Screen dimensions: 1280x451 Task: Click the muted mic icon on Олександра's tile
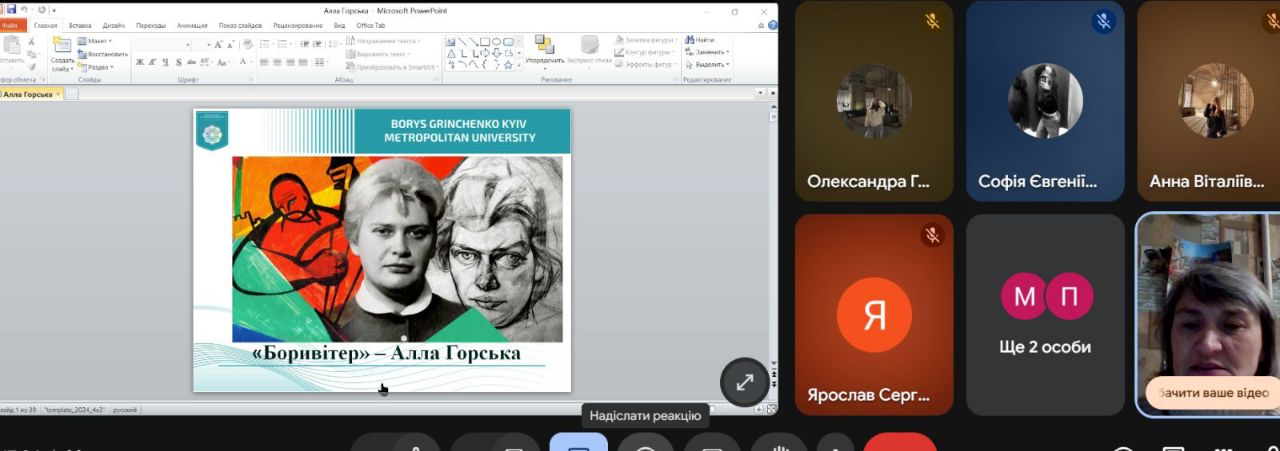[932, 20]
